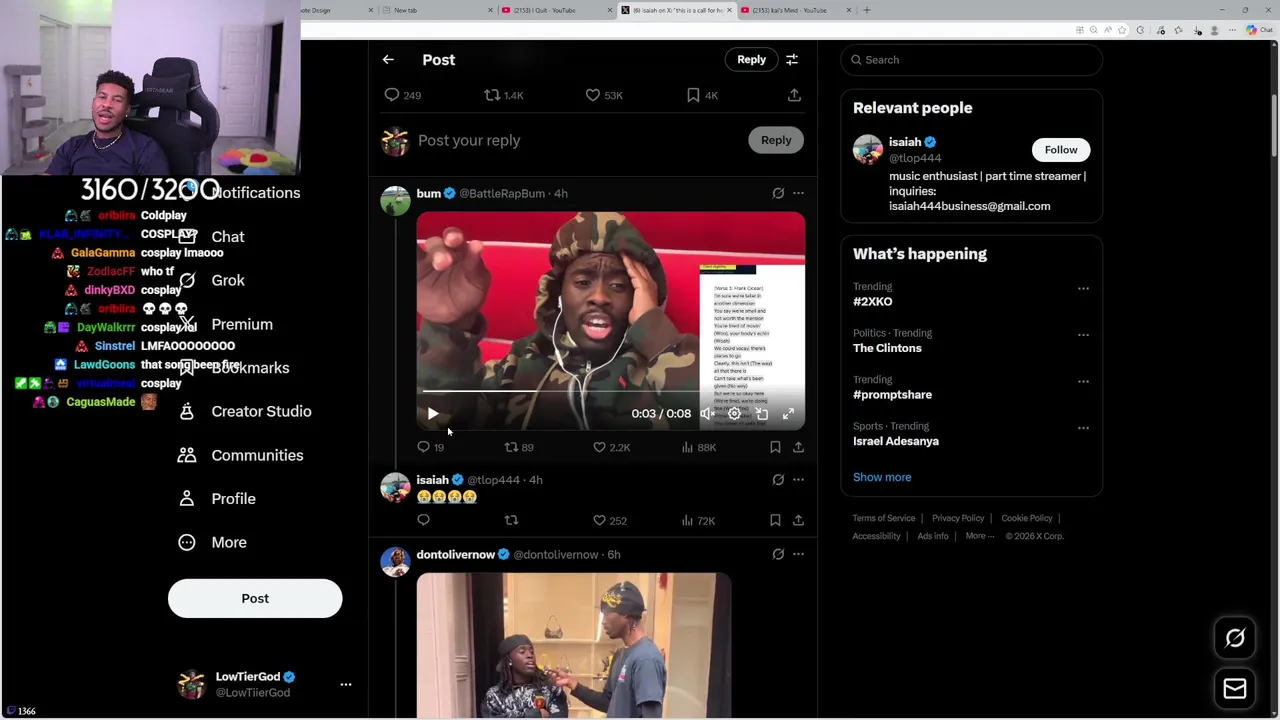The image size is (1280, 720).
Task: Open Grok action icon on bum's post
Action: [778, 193]
